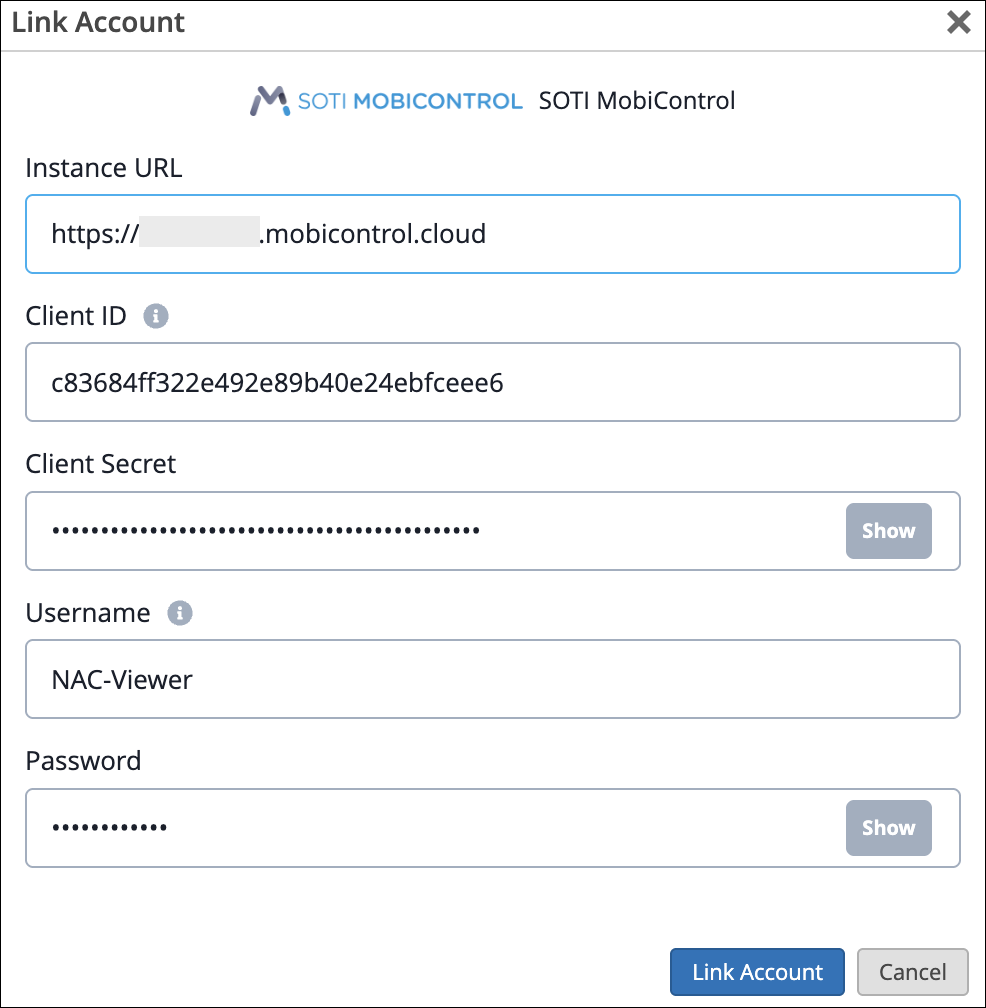Click the Client ID info icon
986x1008 pixels.
coord(155,317)
